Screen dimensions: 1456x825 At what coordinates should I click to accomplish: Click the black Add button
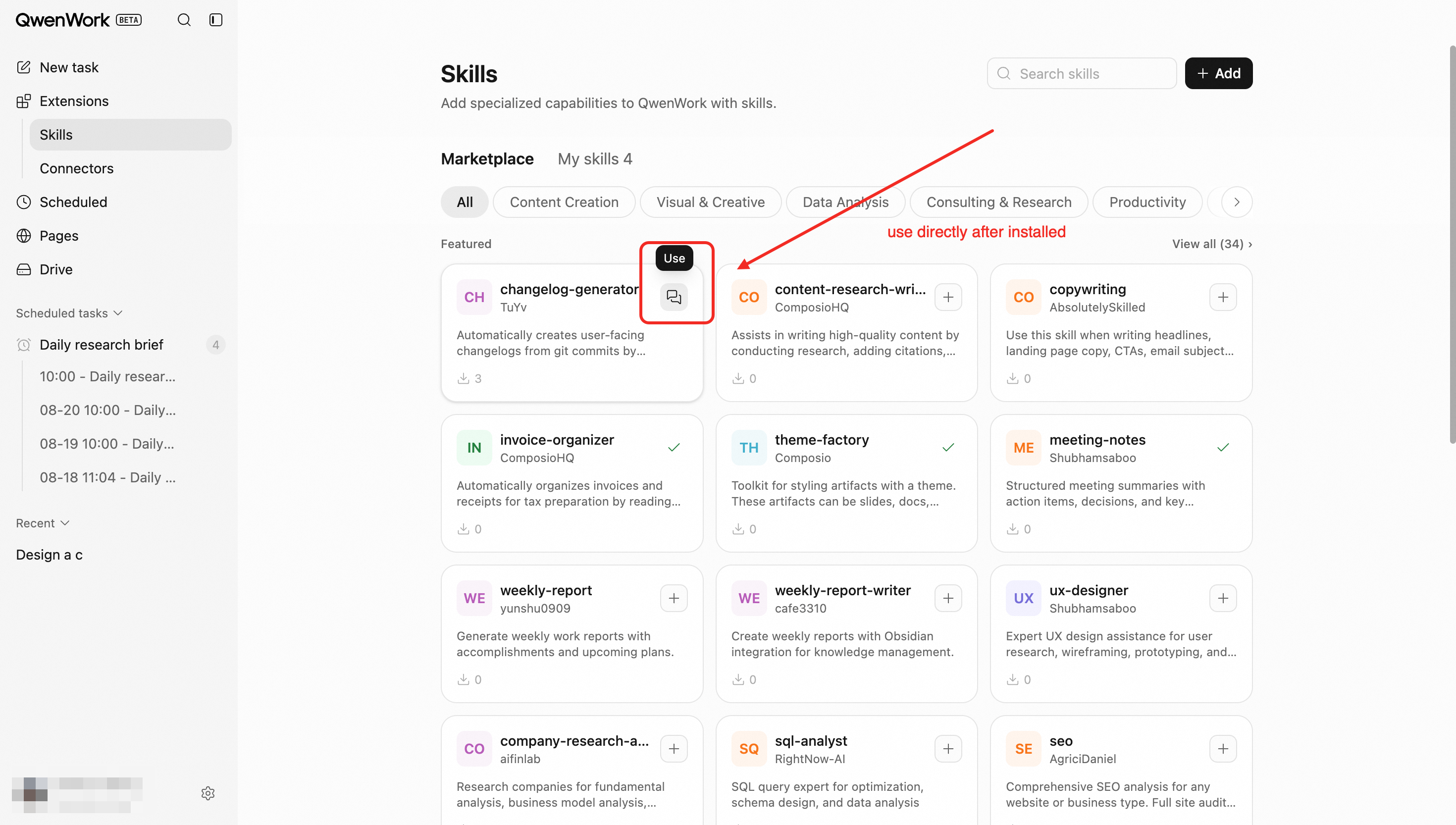1219,73
